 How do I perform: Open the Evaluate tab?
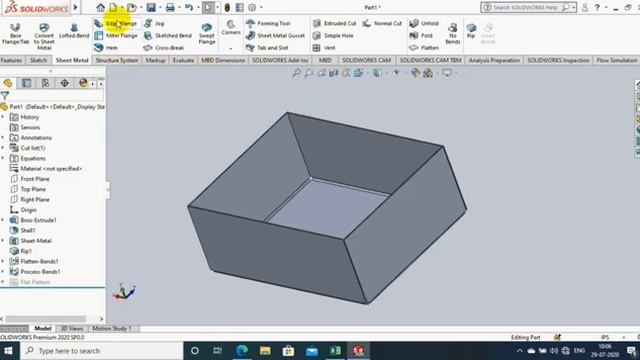point(183,60)
